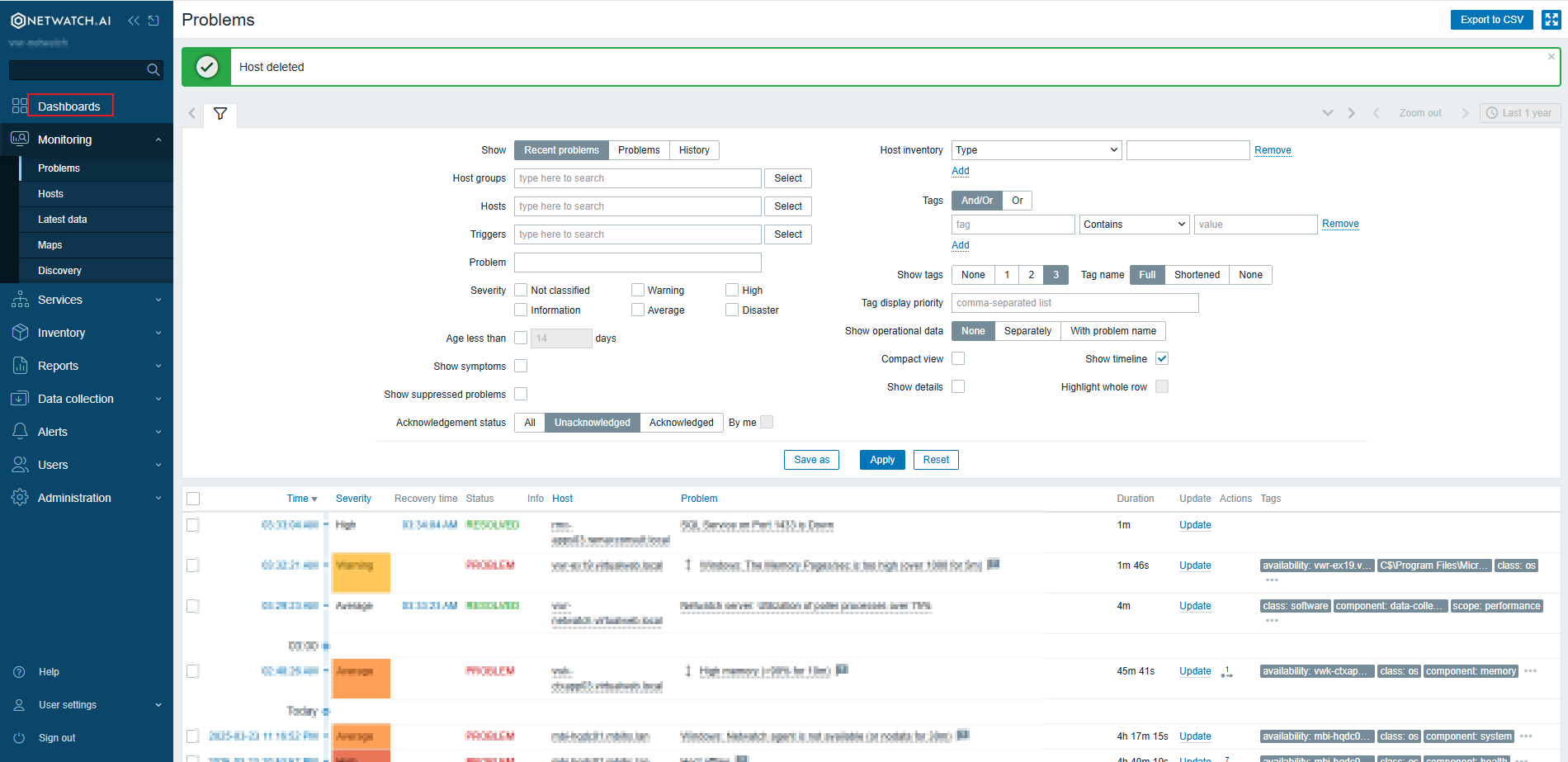
Task: Click the Reports sidebar icon
Action: (x=19, y=365)
